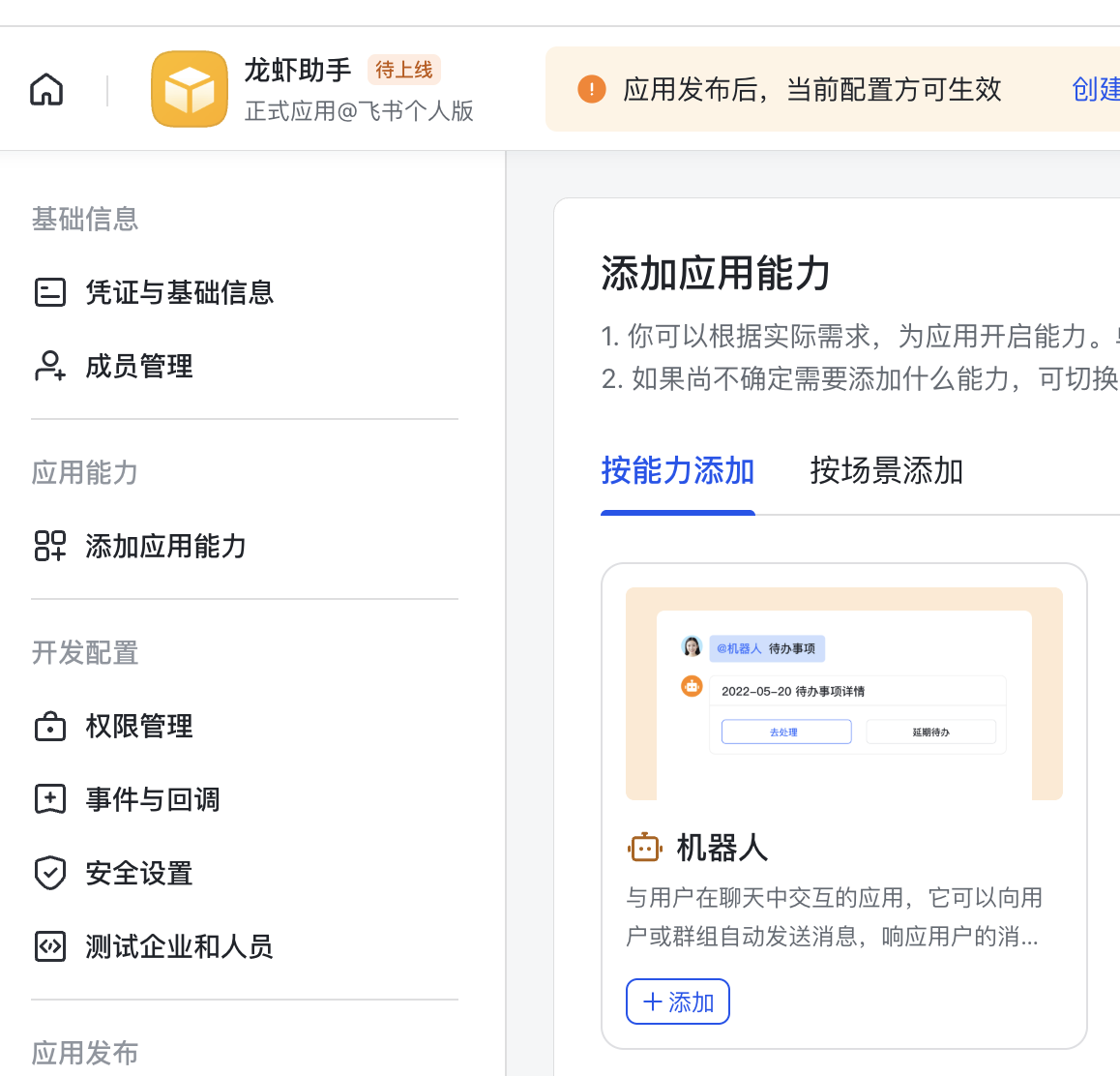This screenshot has width=1120, height=1076.
Task: Click the 安全设置 shield icon
Action: tap(50, 873)
